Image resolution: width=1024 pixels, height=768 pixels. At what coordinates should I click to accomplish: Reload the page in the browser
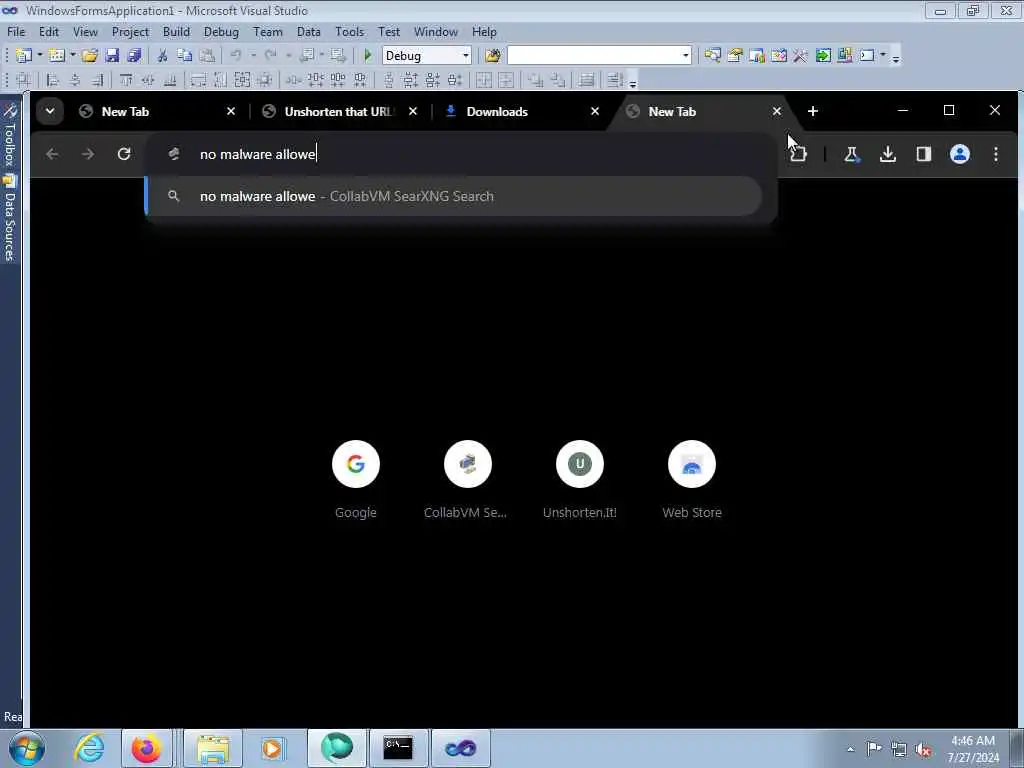coord(123,154)
